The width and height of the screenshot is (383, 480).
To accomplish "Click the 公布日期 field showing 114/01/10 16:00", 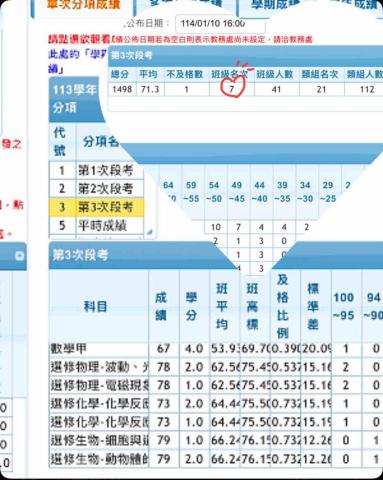I will click(x=220, y=23).
